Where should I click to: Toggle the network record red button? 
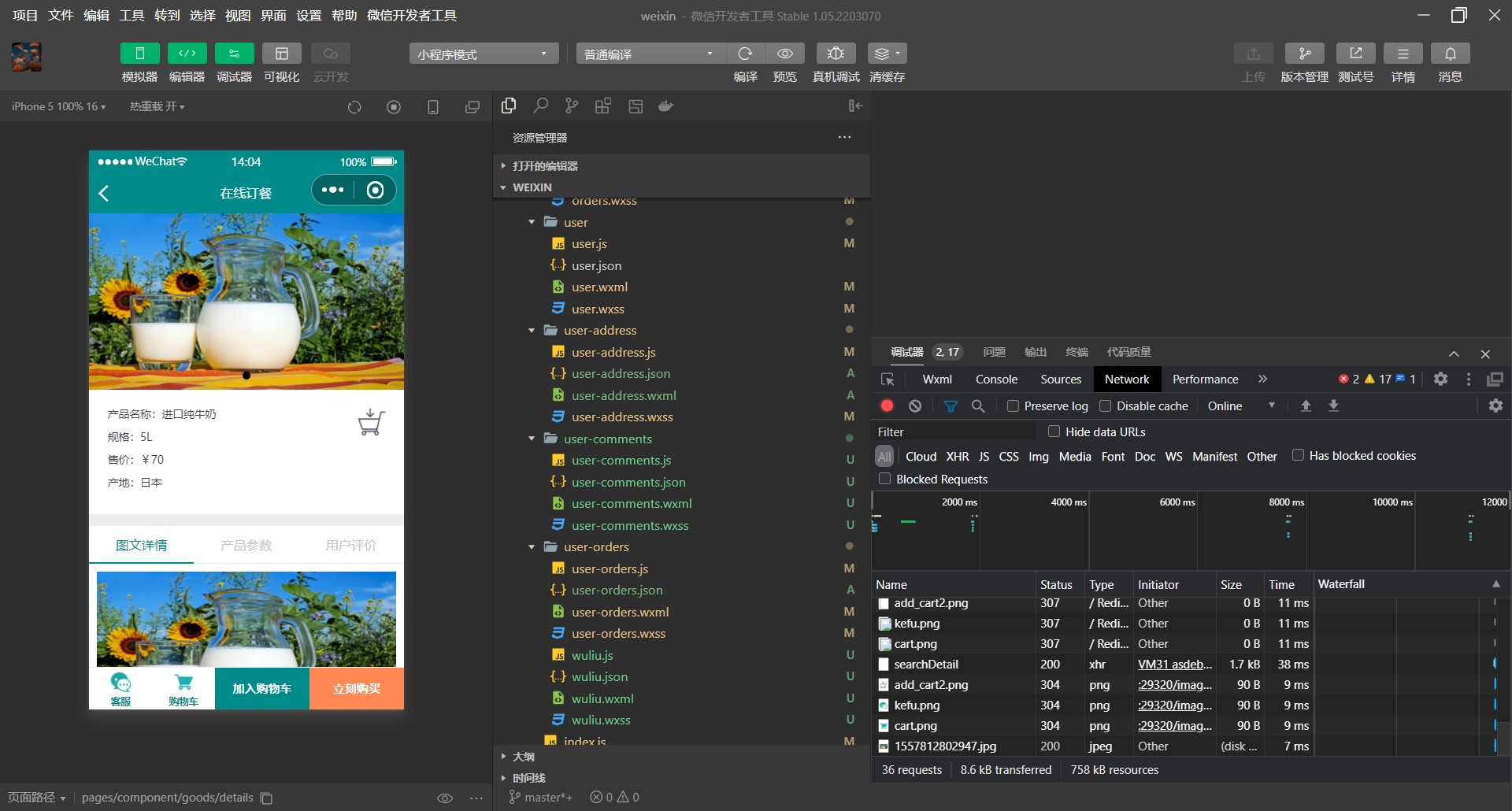(887, 406)
